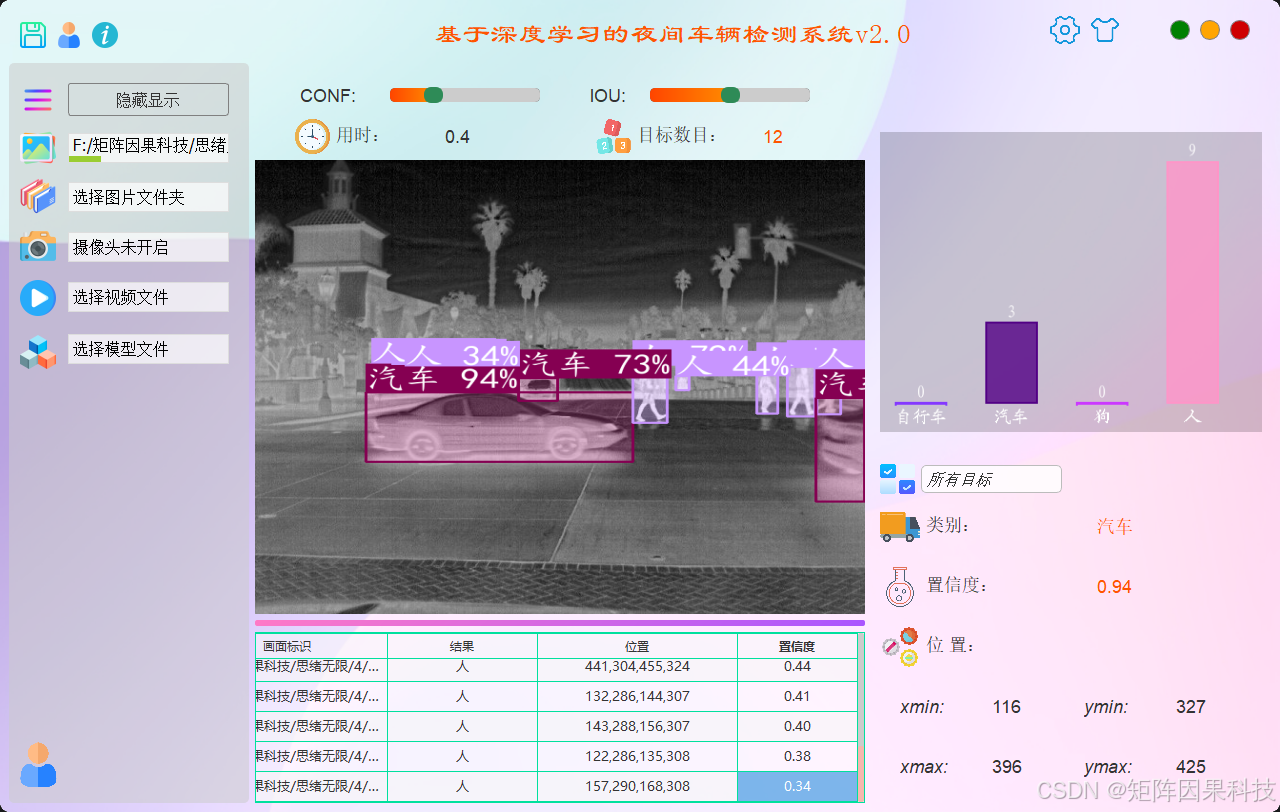Click the checklist icon beside target dropdown
Viewport: 1280px width, 812px height.
coord(897,479)
